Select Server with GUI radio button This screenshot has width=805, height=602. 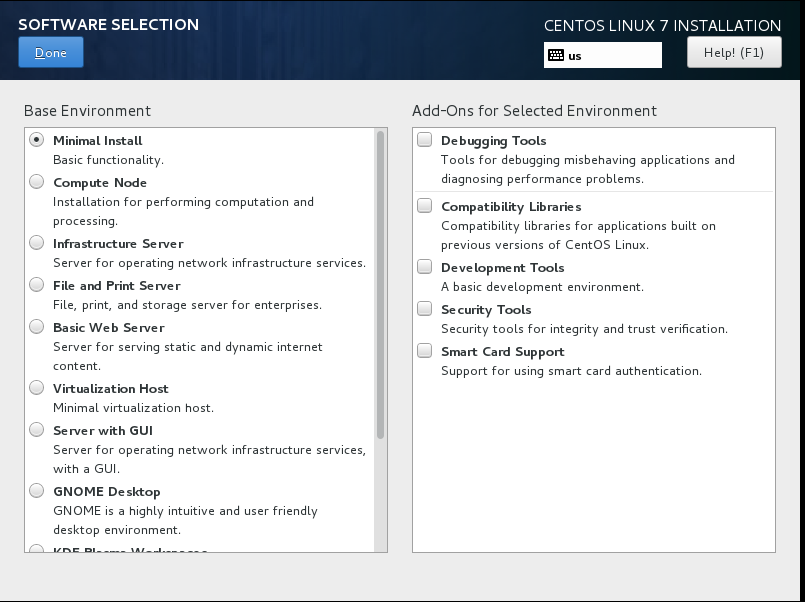click(x=36, y=430)
